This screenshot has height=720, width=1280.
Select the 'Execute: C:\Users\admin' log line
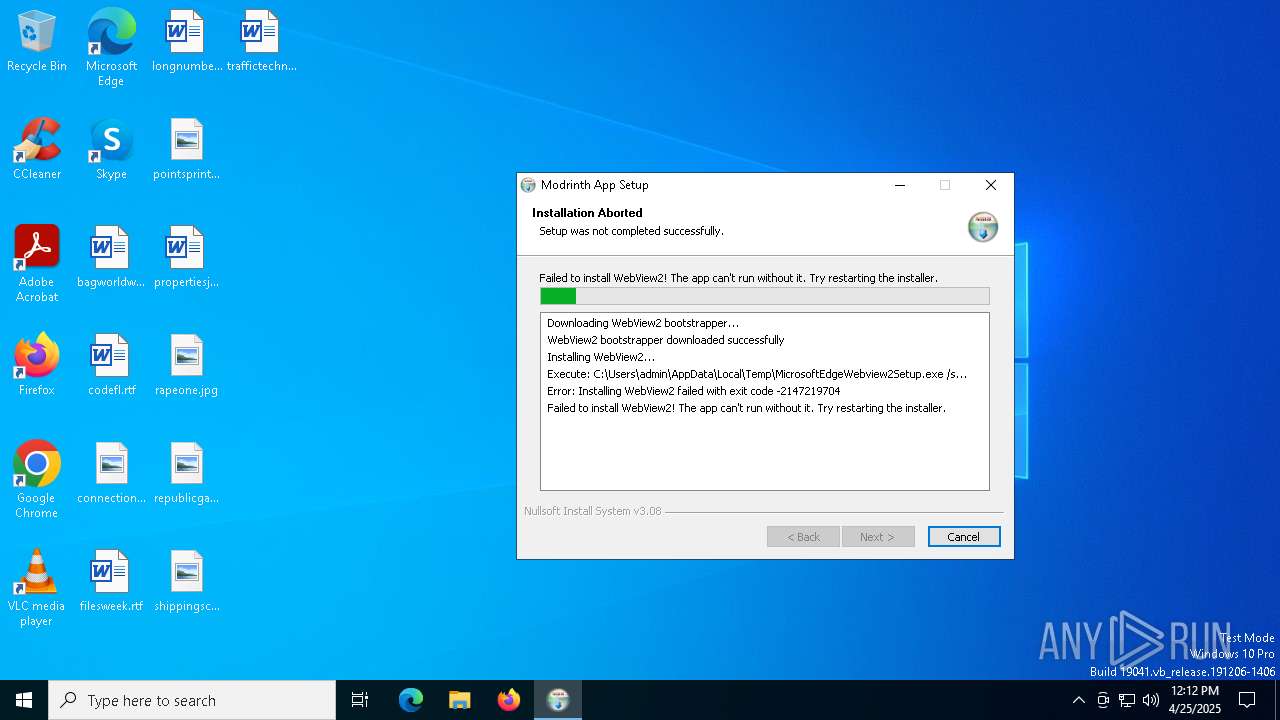[757, 374]
